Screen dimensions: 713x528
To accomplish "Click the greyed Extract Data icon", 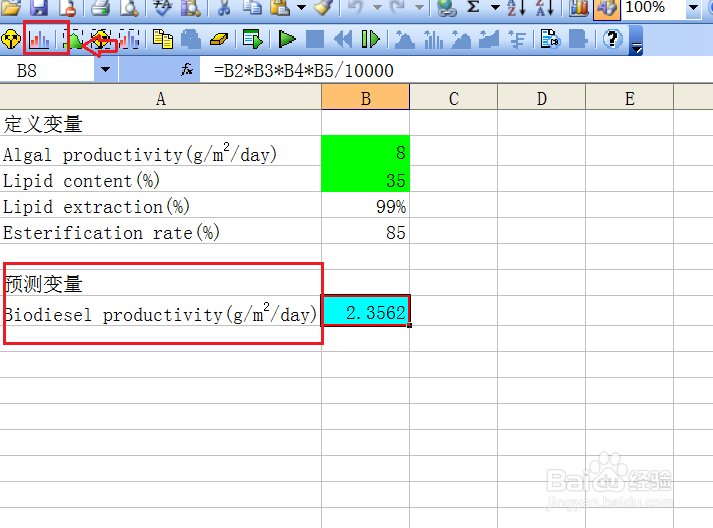I will click(x=578, y=40).
